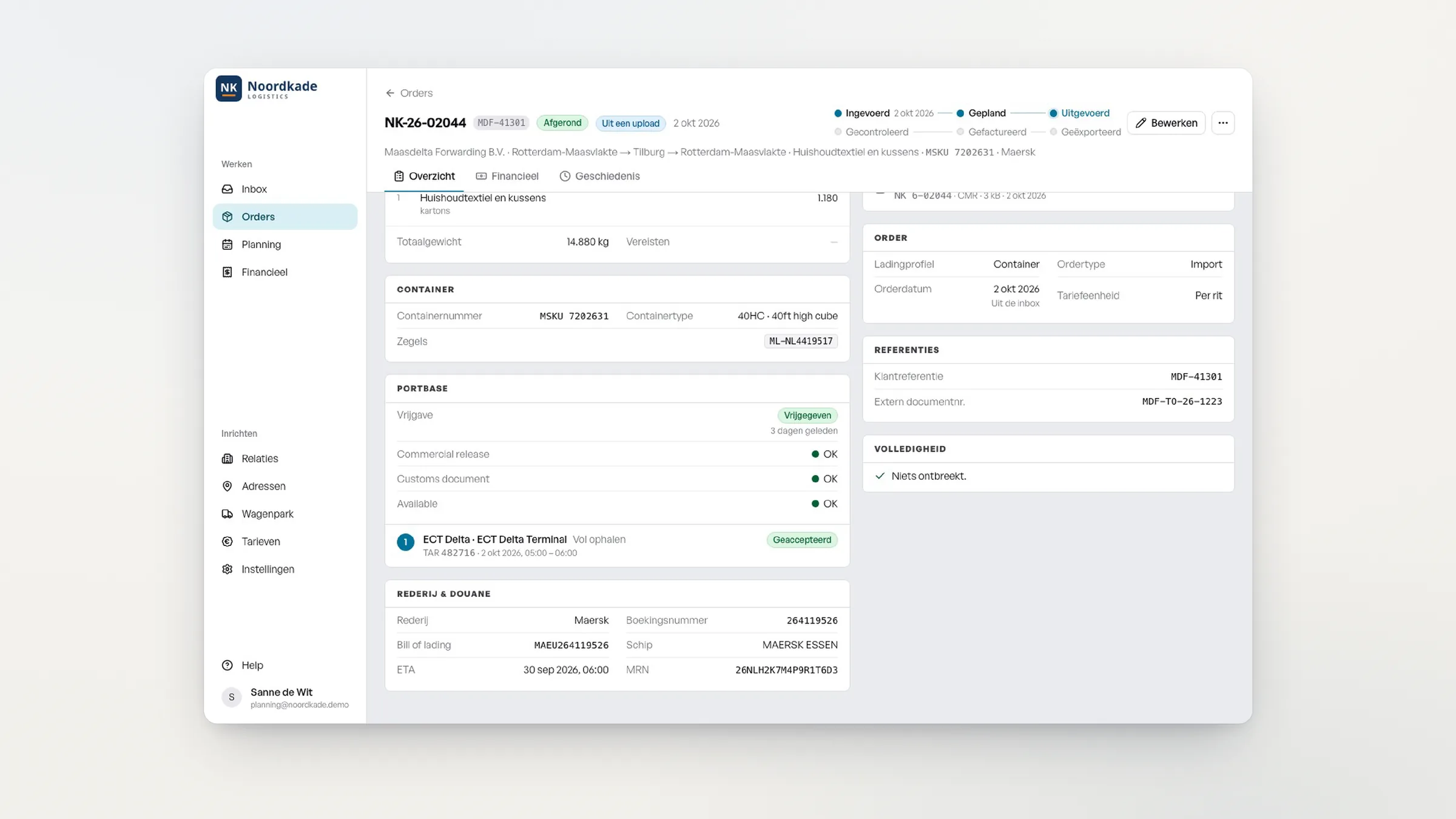Open Wagenpark in the sidebar
Screen dimensions: 1456x819
(x=285, y=514)
